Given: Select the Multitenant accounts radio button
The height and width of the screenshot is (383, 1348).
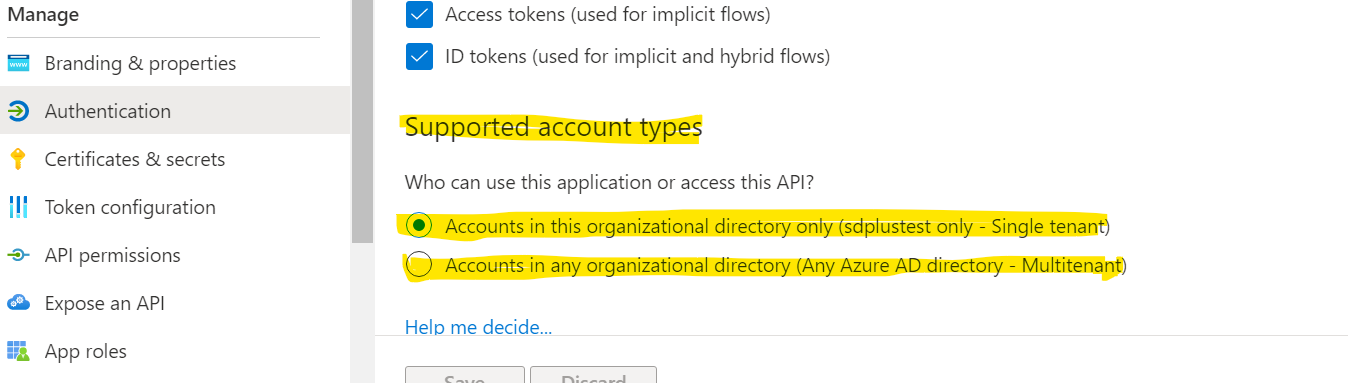Looking at the screenshot, I should (x=420, y=265).
